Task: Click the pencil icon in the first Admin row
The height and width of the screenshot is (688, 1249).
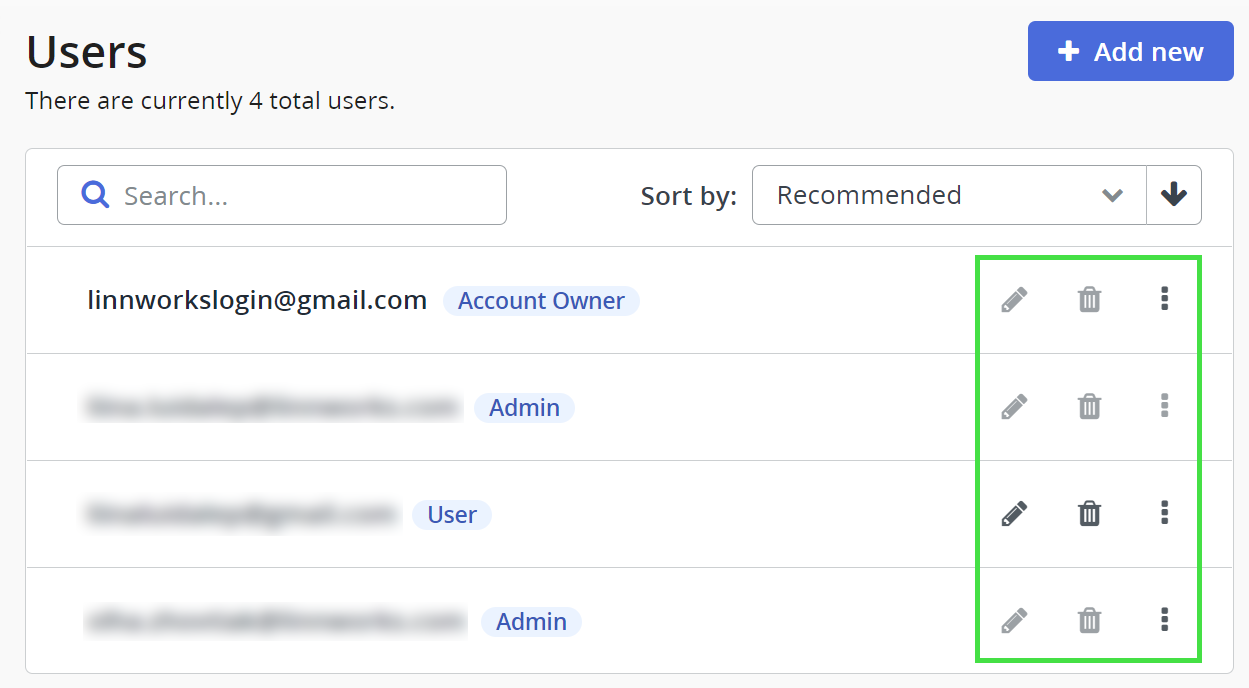Action: [x=1014, y=406]
